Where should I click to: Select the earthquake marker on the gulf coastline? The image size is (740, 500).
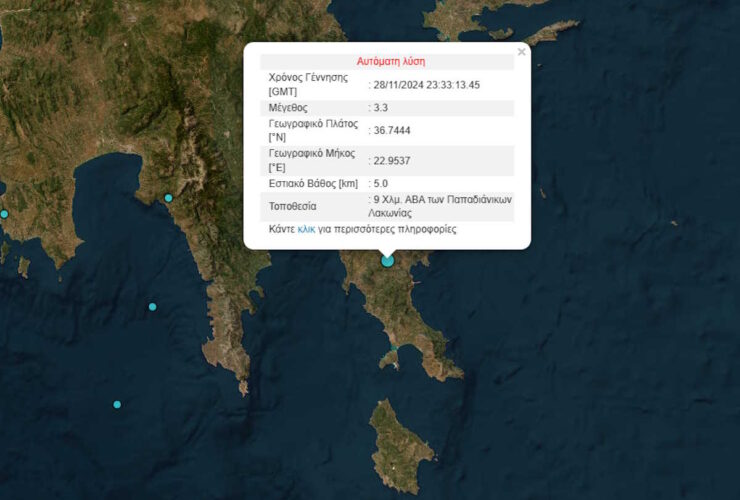(x=169, y=198)
